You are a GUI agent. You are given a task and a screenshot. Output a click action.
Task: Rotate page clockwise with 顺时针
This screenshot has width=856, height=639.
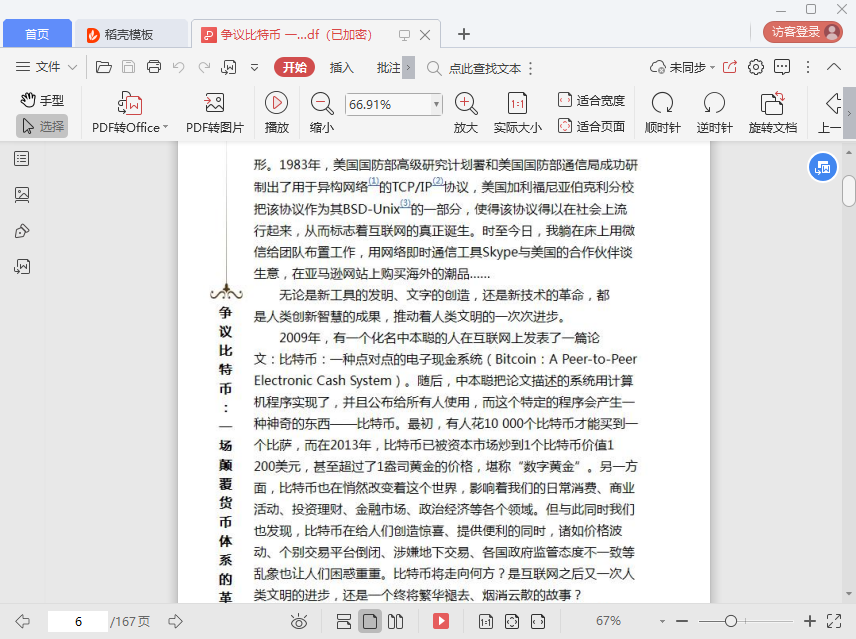click(x=662, y=103)
